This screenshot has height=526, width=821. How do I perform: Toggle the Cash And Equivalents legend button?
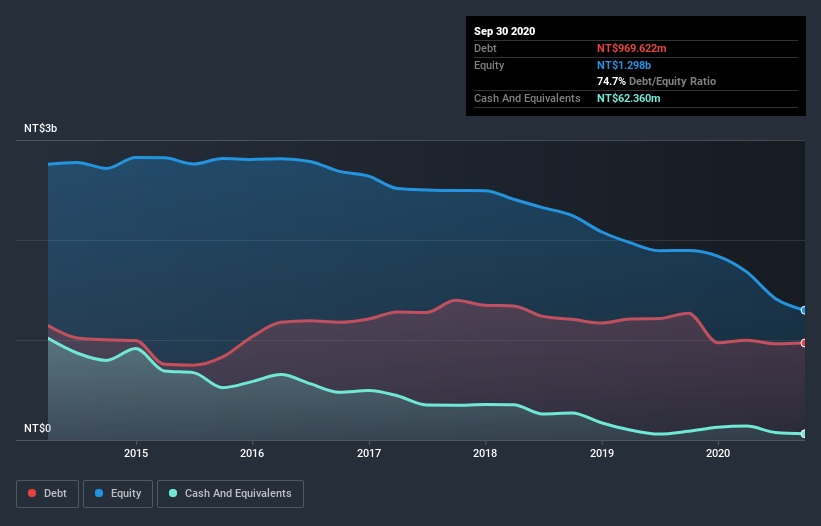point(230,494)
